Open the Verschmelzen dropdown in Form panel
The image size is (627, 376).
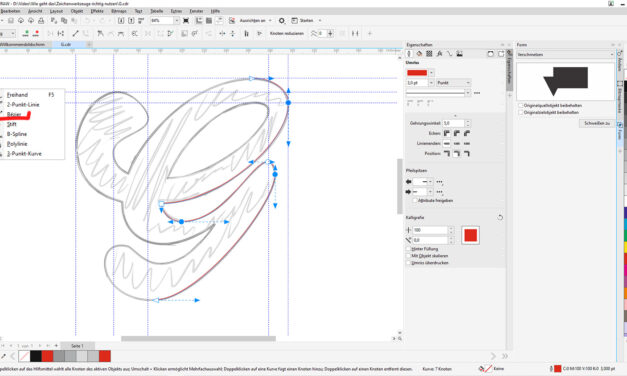[565, 54]
